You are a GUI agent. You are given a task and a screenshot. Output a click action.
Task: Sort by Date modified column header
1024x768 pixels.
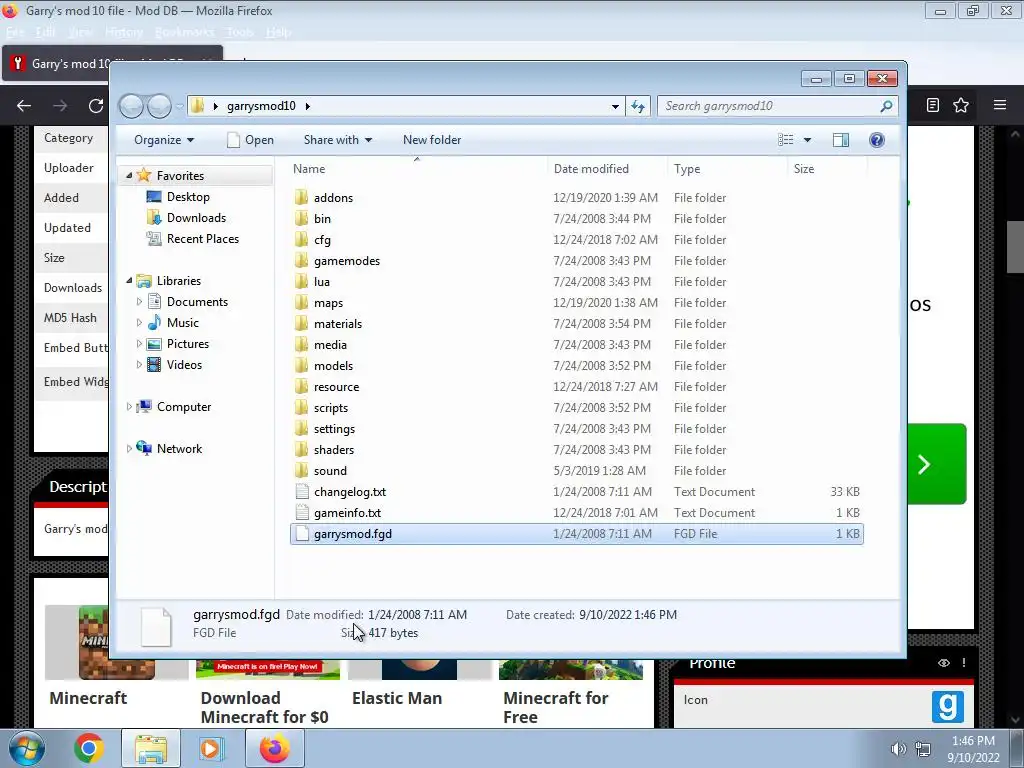click(607, 168)
